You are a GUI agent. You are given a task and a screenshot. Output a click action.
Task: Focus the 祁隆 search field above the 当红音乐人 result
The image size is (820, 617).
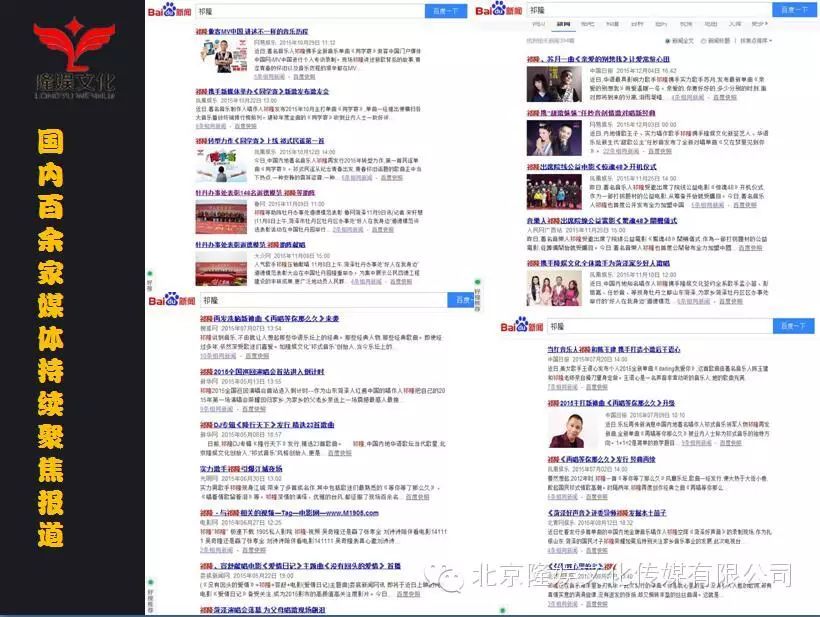coord(660,326)
